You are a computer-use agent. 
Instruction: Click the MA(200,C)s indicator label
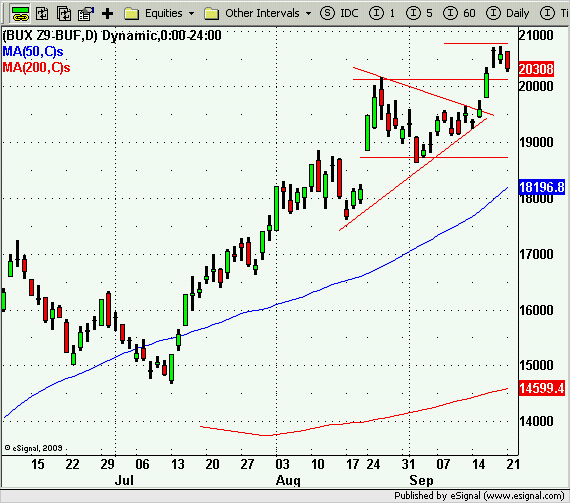pos(36,67)
